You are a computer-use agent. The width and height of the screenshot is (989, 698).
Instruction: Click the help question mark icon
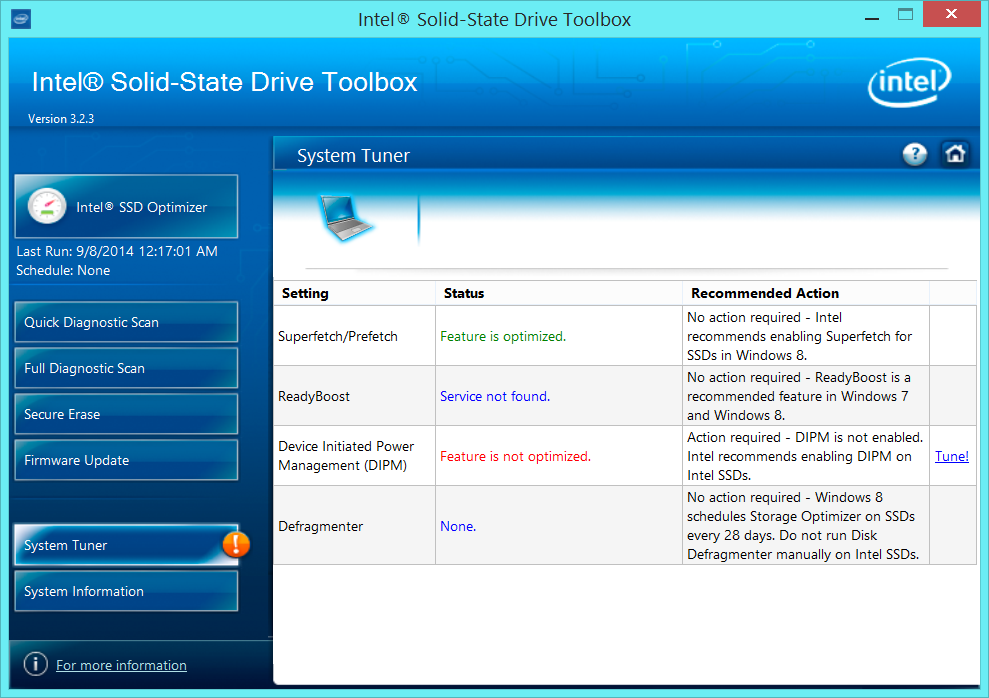[915, 154]
